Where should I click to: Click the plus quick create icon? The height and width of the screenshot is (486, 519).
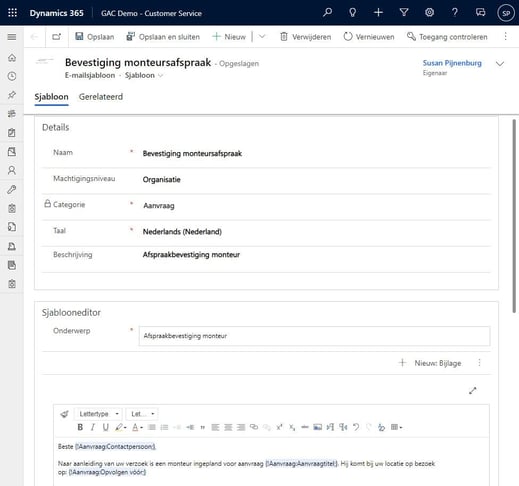378,13
